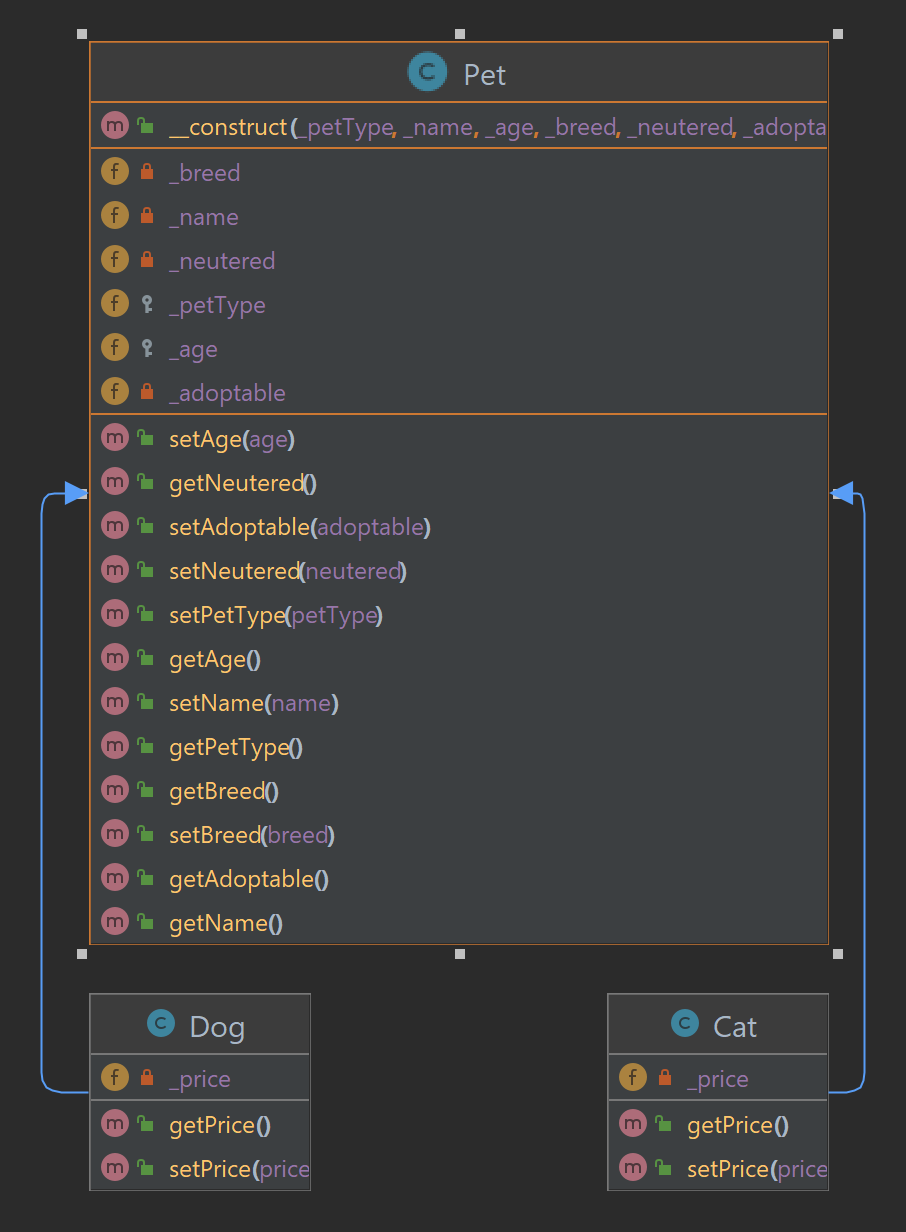Select the setAdoptable(adoptable) method text
Viewport: 906px width, 1232px height.
click(x=300, y=527)
